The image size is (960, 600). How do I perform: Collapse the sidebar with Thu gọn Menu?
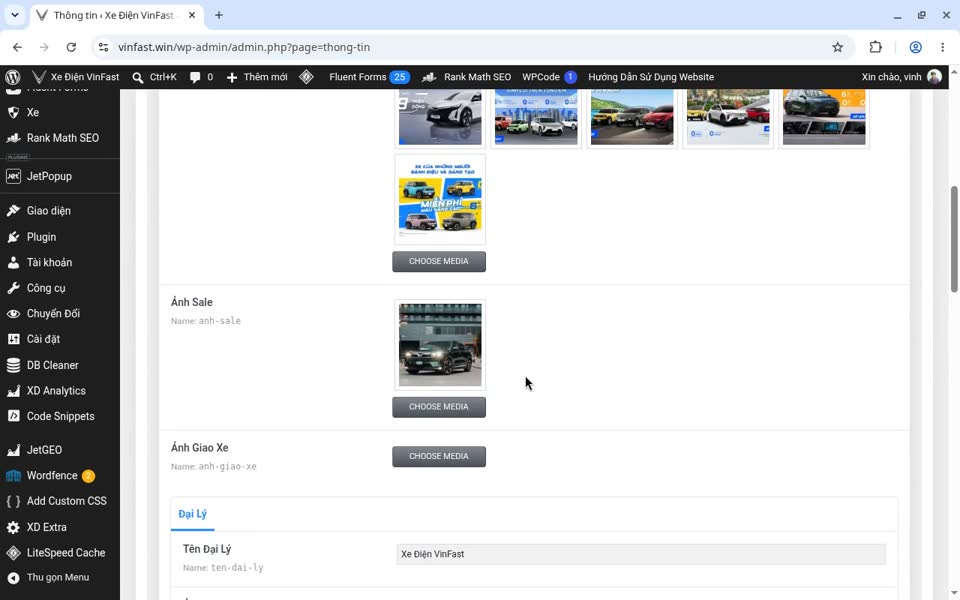coord(60,577)
